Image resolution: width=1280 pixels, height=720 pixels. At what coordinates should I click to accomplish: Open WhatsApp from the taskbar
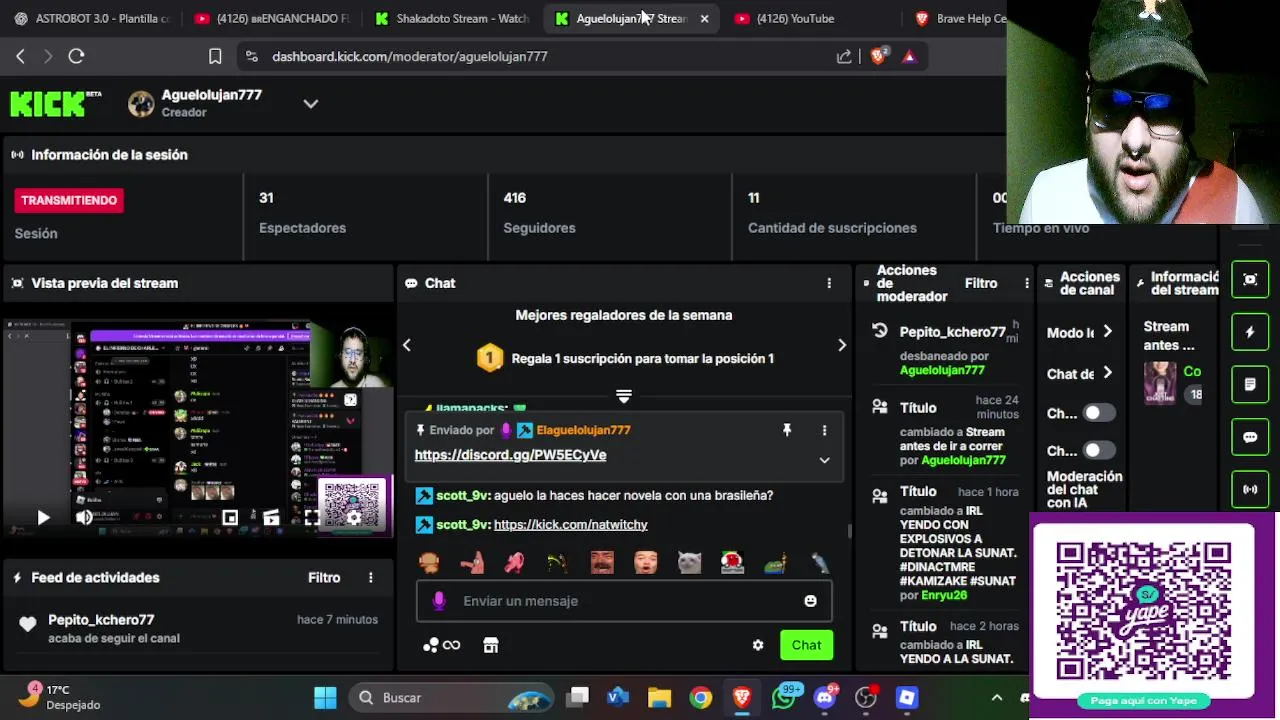(784, 697)
